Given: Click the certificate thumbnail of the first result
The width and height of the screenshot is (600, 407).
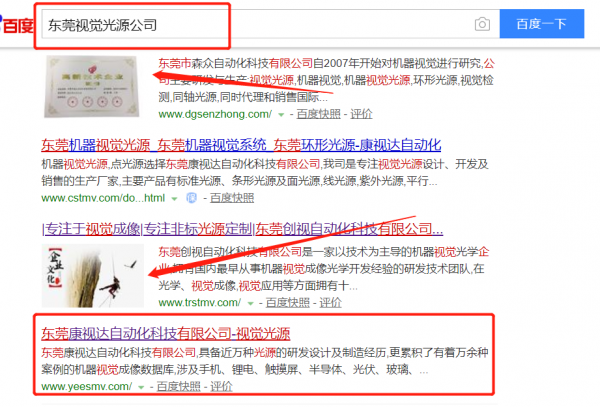Looking at the screenshot, I should (91, 87).
